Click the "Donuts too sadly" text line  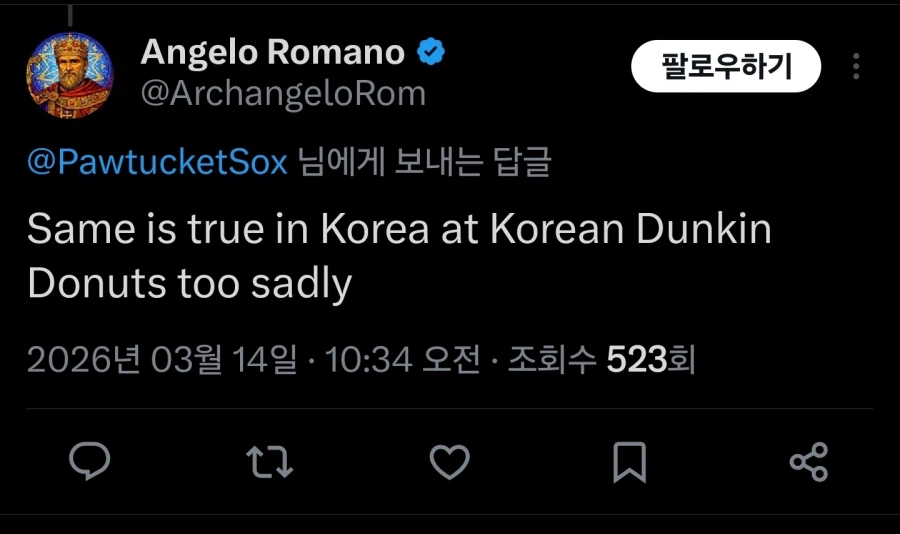(x=189, y=283)
